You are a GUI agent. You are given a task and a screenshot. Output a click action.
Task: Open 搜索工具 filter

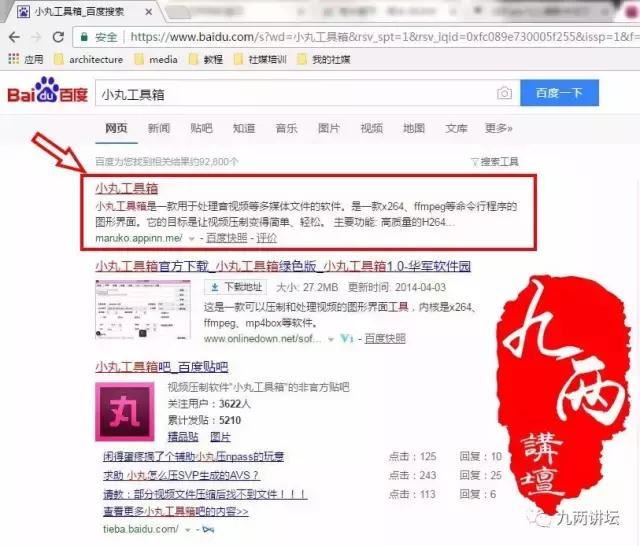(x=495, y=162)
